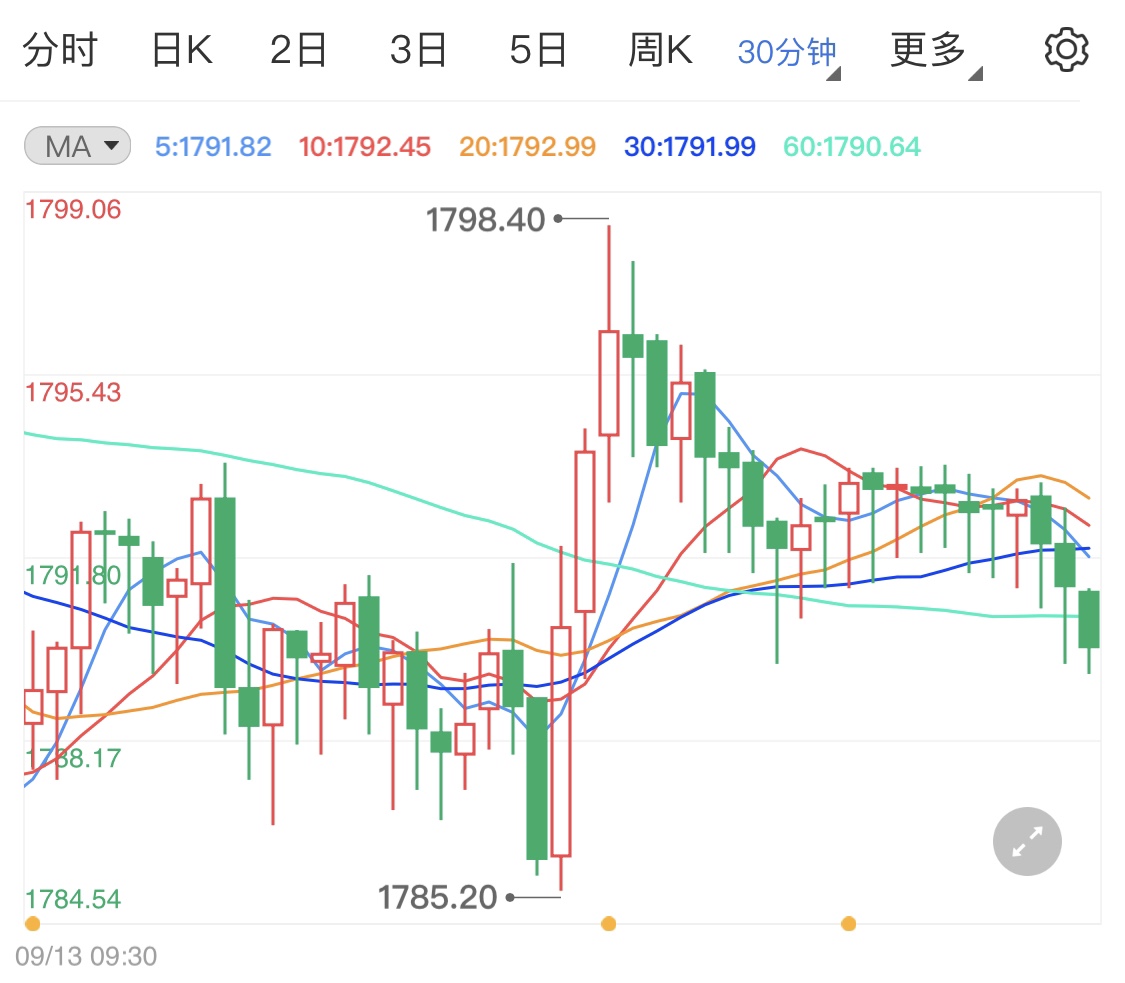This screenshot has height=983, width=1125.
Task: Click the low price label 1785.20
Action: click(x=438, y=898)
